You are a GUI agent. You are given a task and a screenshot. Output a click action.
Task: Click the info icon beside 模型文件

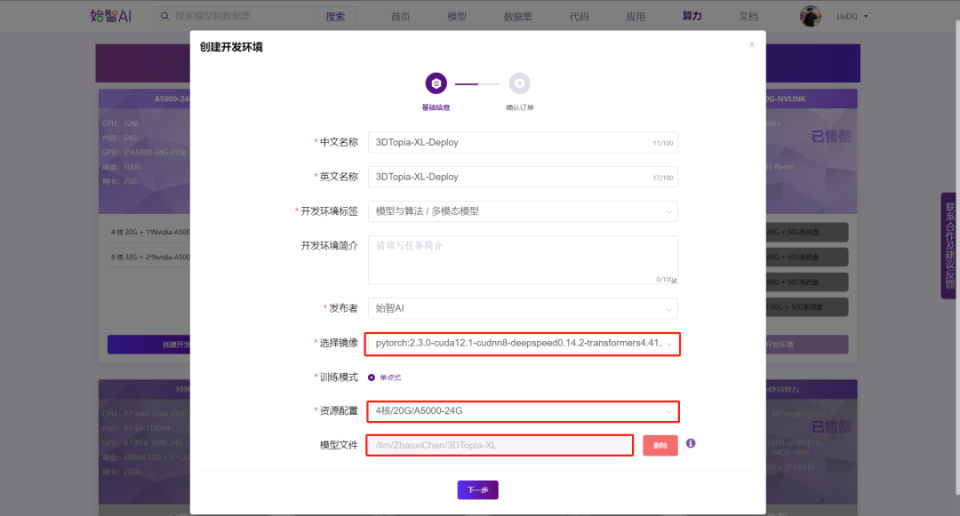pos(691,444)
